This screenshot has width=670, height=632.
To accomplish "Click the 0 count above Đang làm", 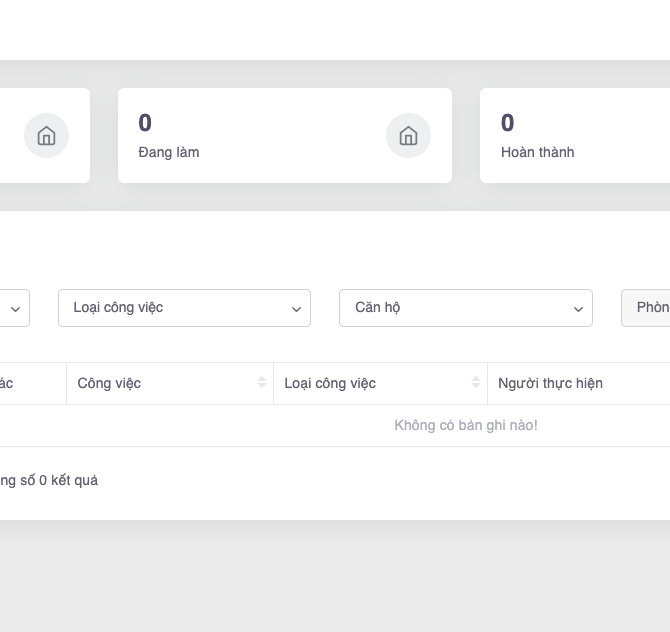I will pyautogui.click(x=145, y=123).
